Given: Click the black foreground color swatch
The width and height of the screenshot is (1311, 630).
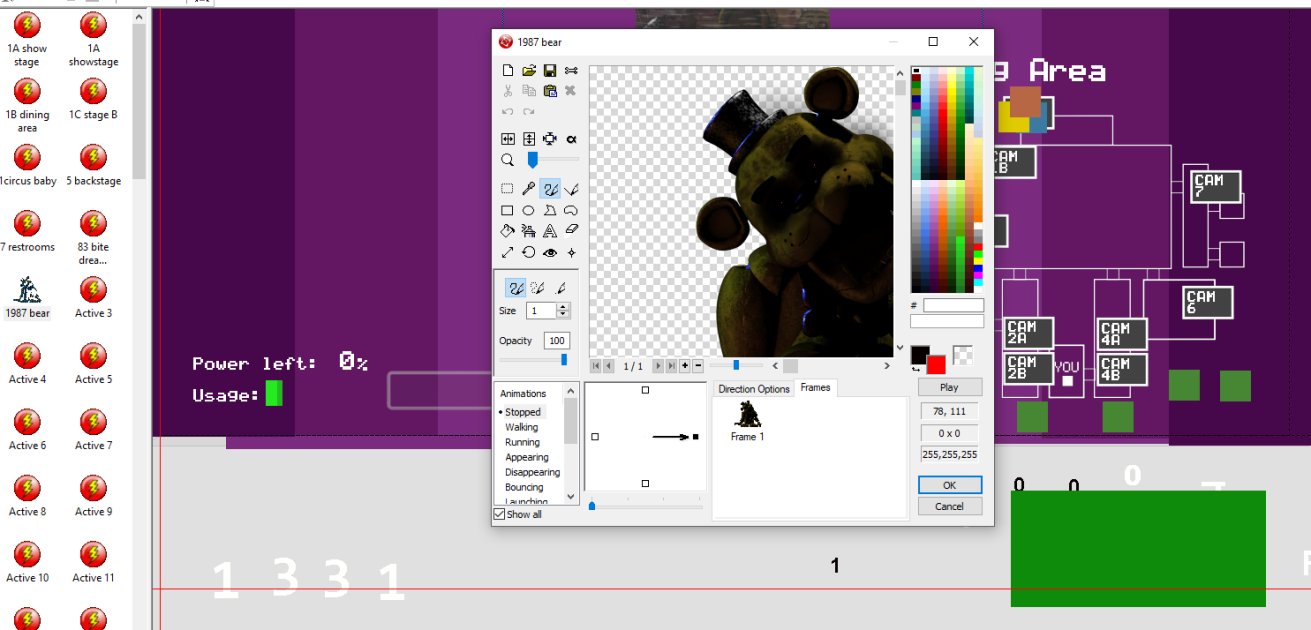Looking at the screenshot, I should tap(920, 355).
